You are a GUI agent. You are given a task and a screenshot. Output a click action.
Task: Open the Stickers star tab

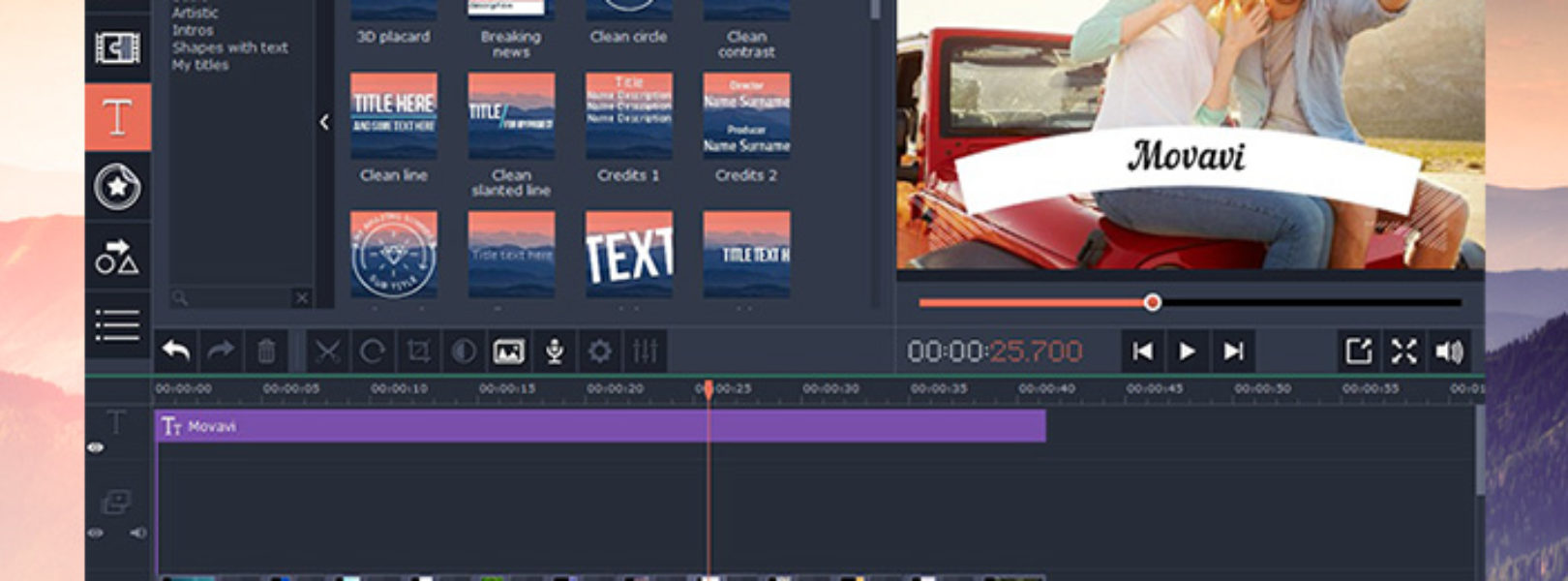tap(117, 186)
